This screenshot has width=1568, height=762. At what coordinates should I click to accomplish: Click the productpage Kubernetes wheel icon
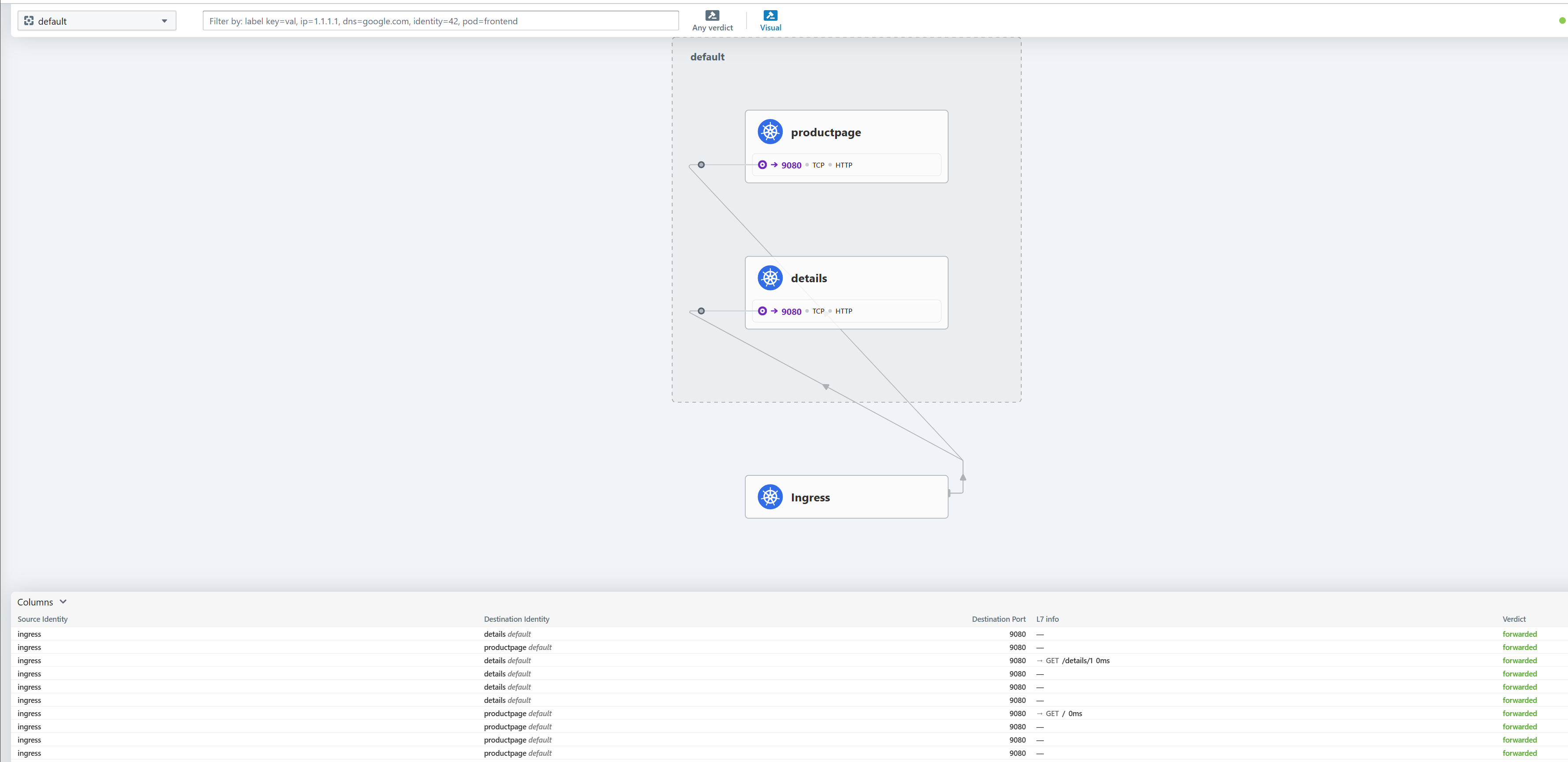[770, 132]
